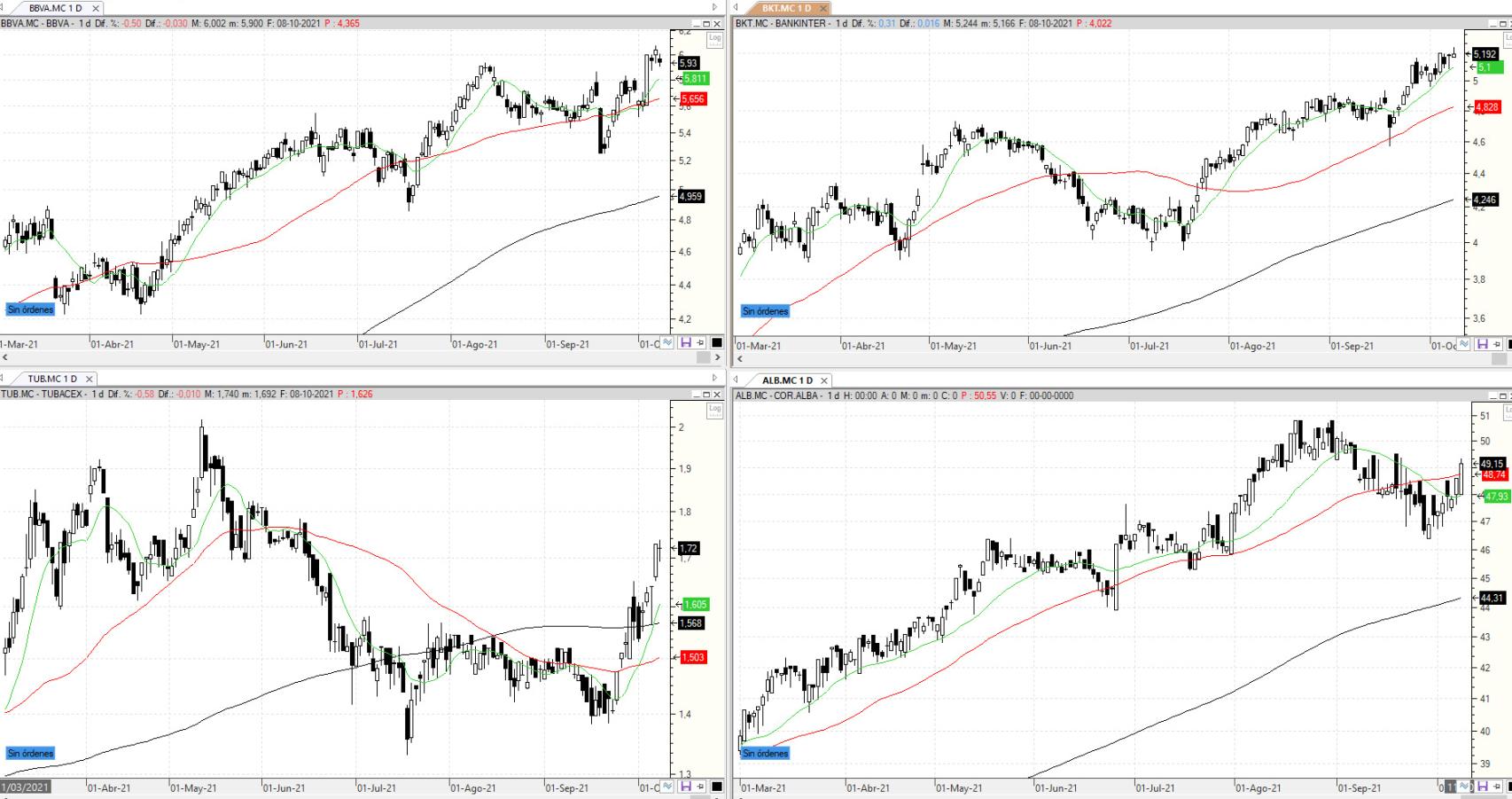Click the pin icon under BBVA chart

click(700, 343)
